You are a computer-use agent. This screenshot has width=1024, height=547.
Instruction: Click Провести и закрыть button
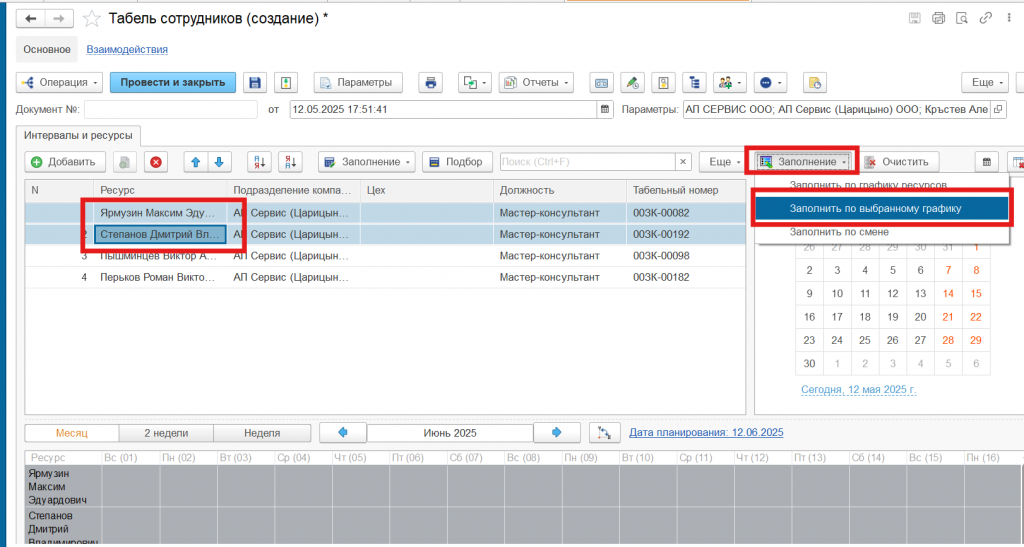click(x=173, y=83)
